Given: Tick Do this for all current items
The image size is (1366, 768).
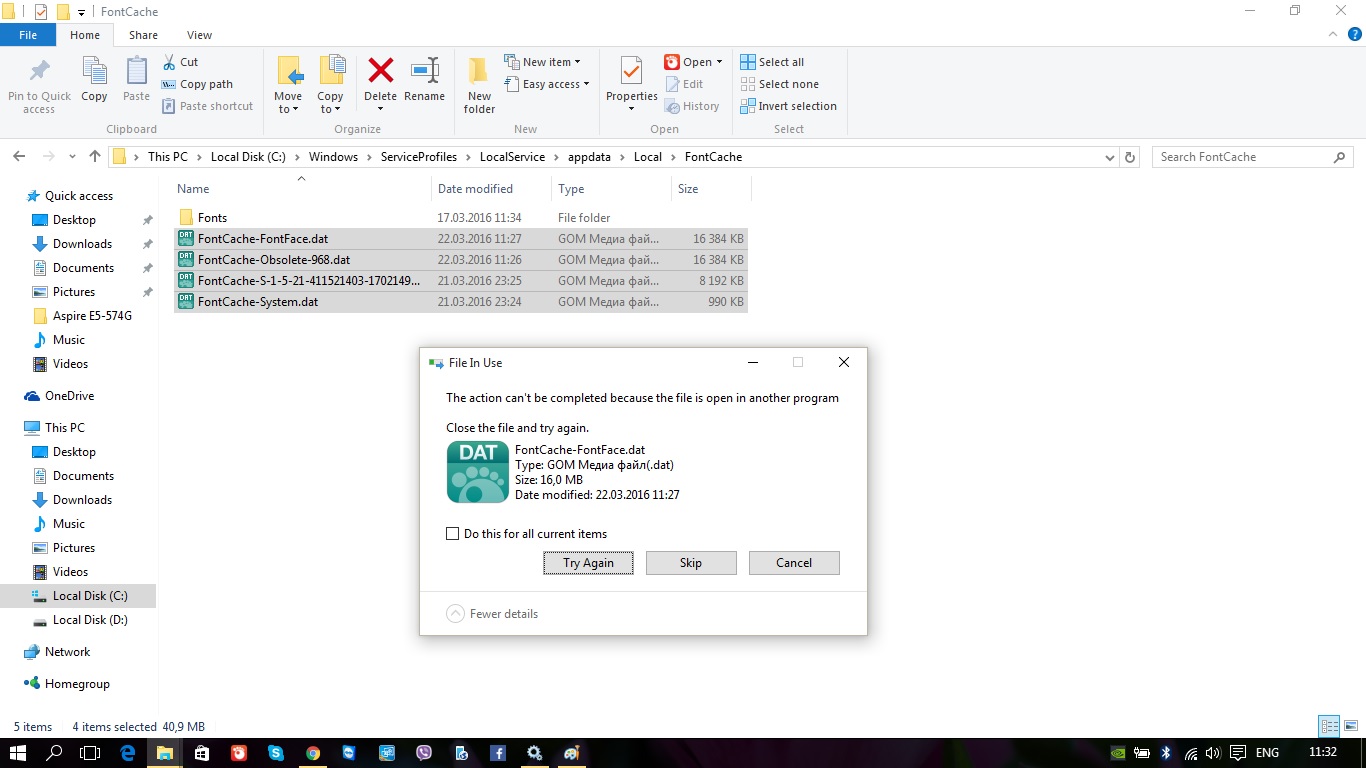Looking at the screenshot, I should pyautogui.click(x=452, y=534).
